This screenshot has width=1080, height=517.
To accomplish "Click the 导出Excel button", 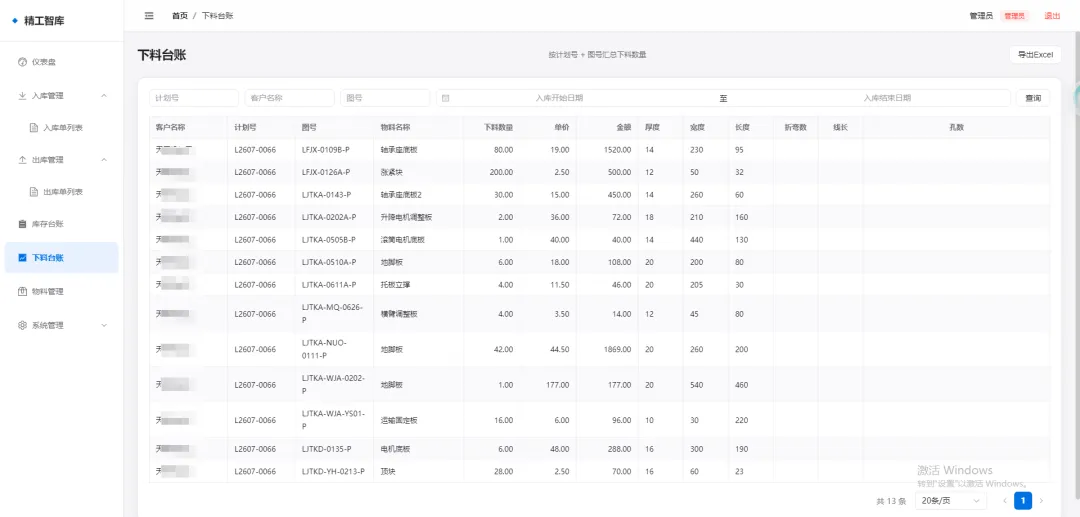I will point(1035,55).
